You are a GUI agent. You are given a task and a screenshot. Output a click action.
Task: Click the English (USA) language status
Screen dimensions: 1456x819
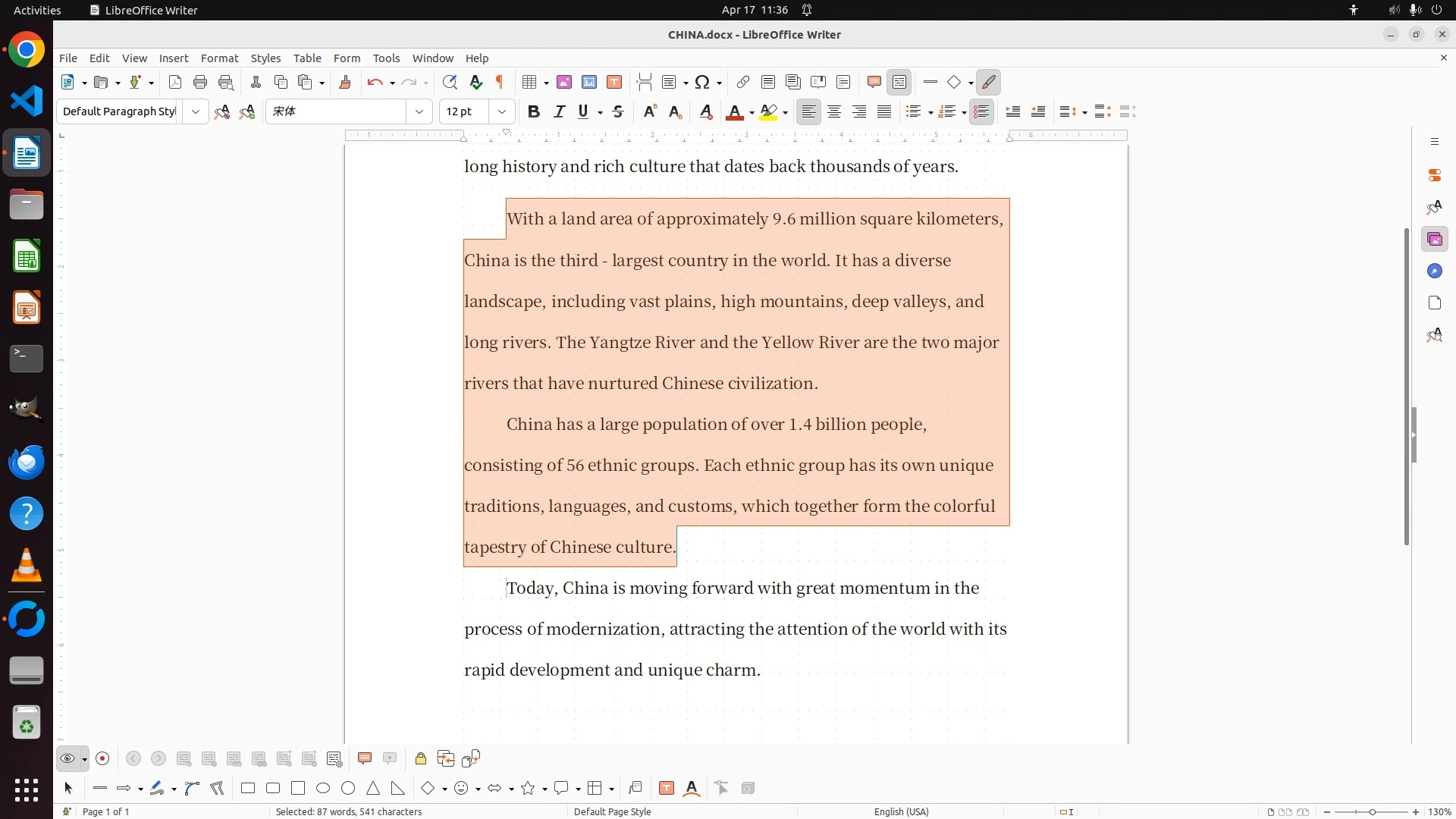click(x=901, y=811)
